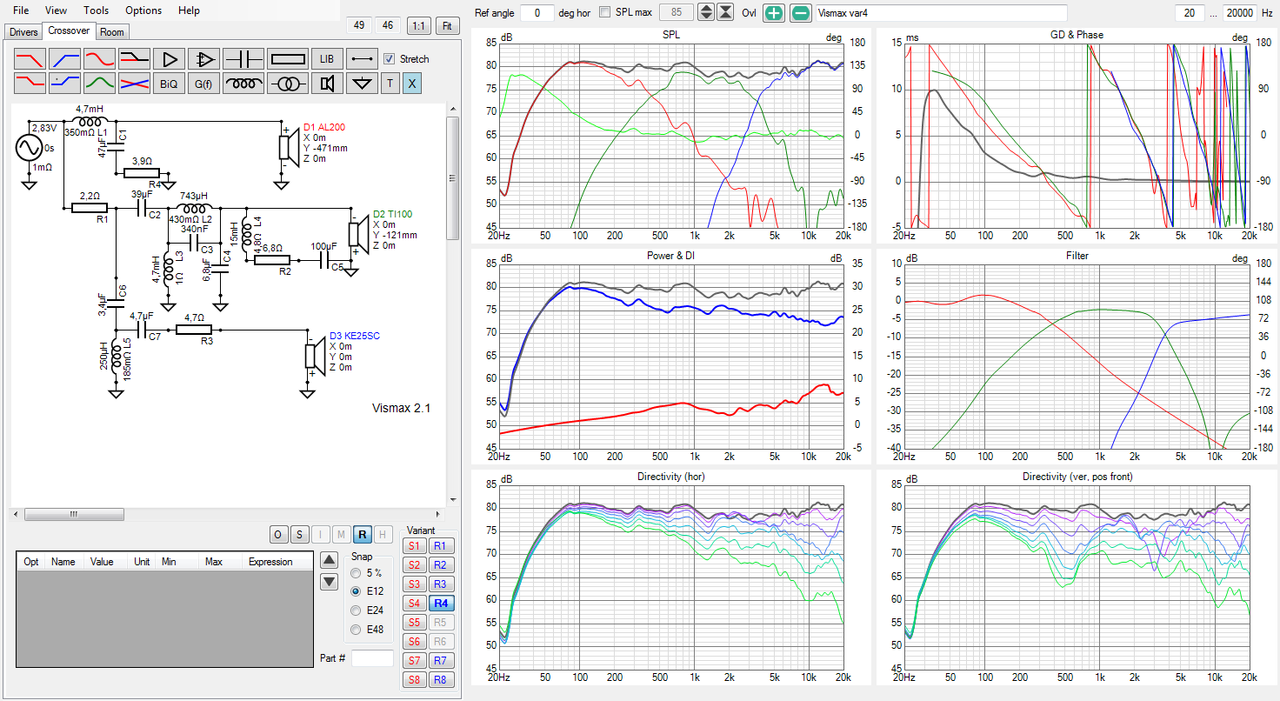Add a ground symbol
The height and width of the screenshot is (701, 1280).
[361, 83]
